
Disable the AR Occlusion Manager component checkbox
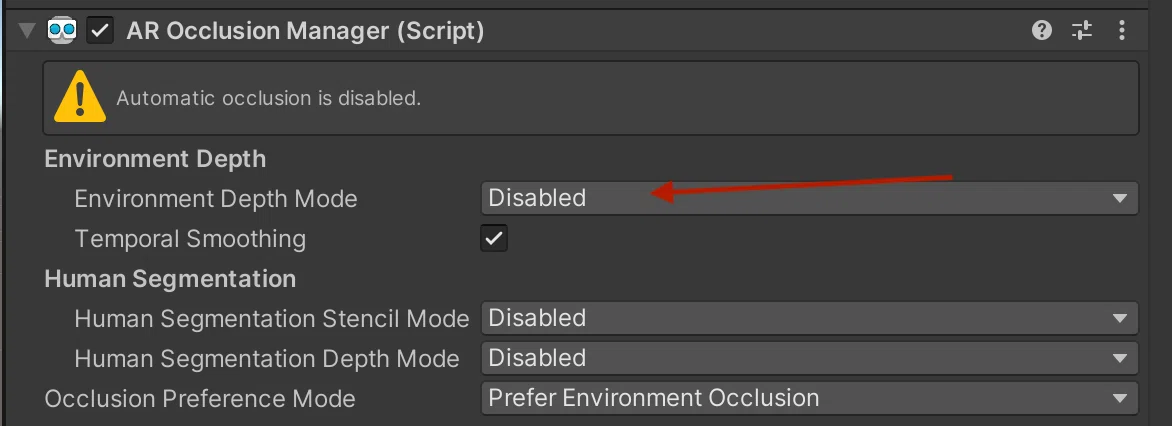(100, 31)
